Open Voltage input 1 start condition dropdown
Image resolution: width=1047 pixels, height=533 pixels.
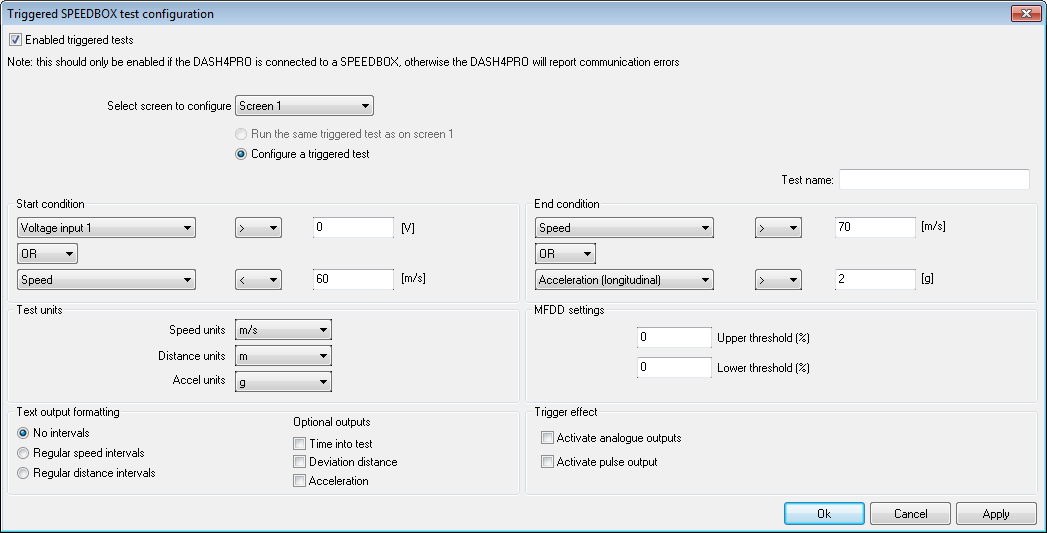click(105, 228)
